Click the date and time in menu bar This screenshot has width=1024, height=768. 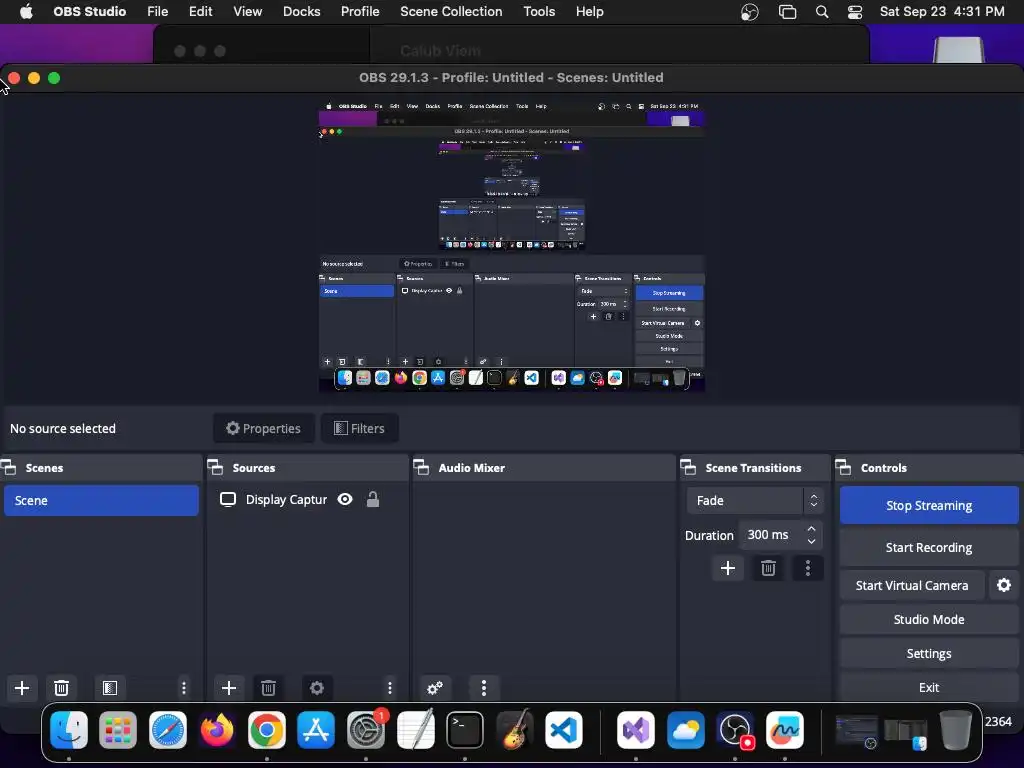click(x=942, y=12)
